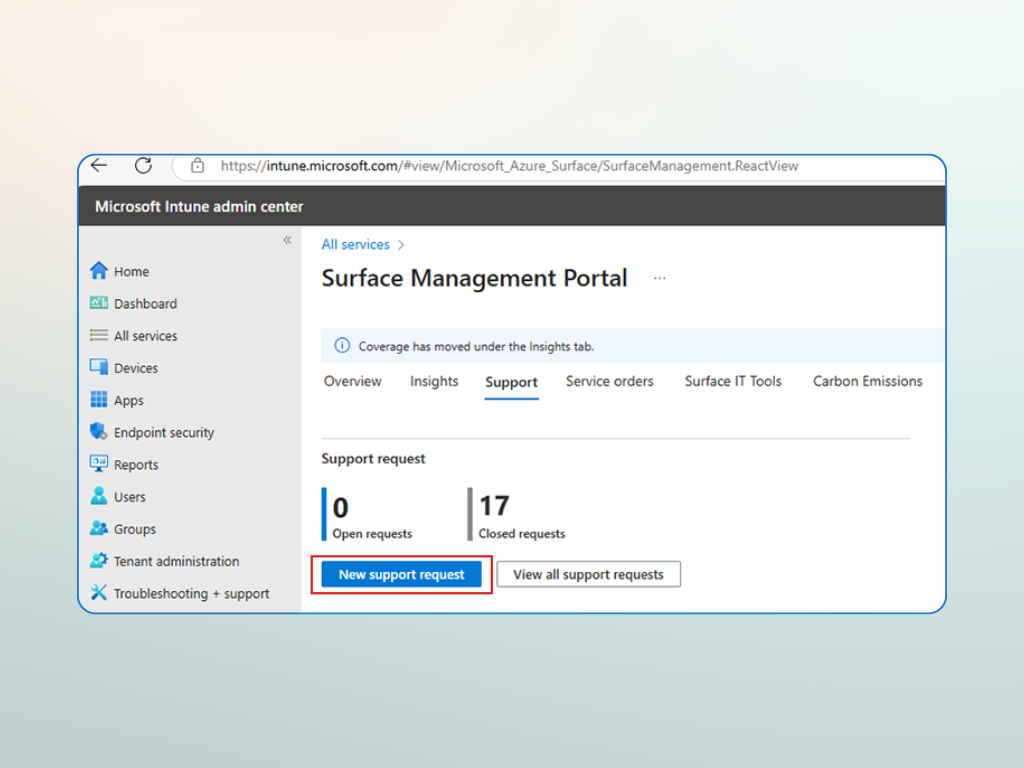Click the info icon in coverage banner
The width and height of the screenshot is (1024, 768).
point(342,345)
